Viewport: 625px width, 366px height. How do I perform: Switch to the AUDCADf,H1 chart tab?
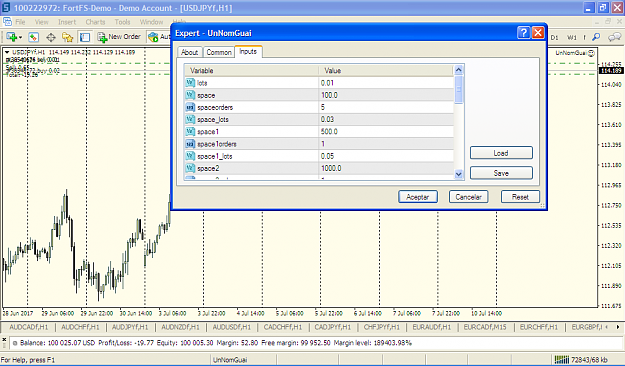click(29, 327)
